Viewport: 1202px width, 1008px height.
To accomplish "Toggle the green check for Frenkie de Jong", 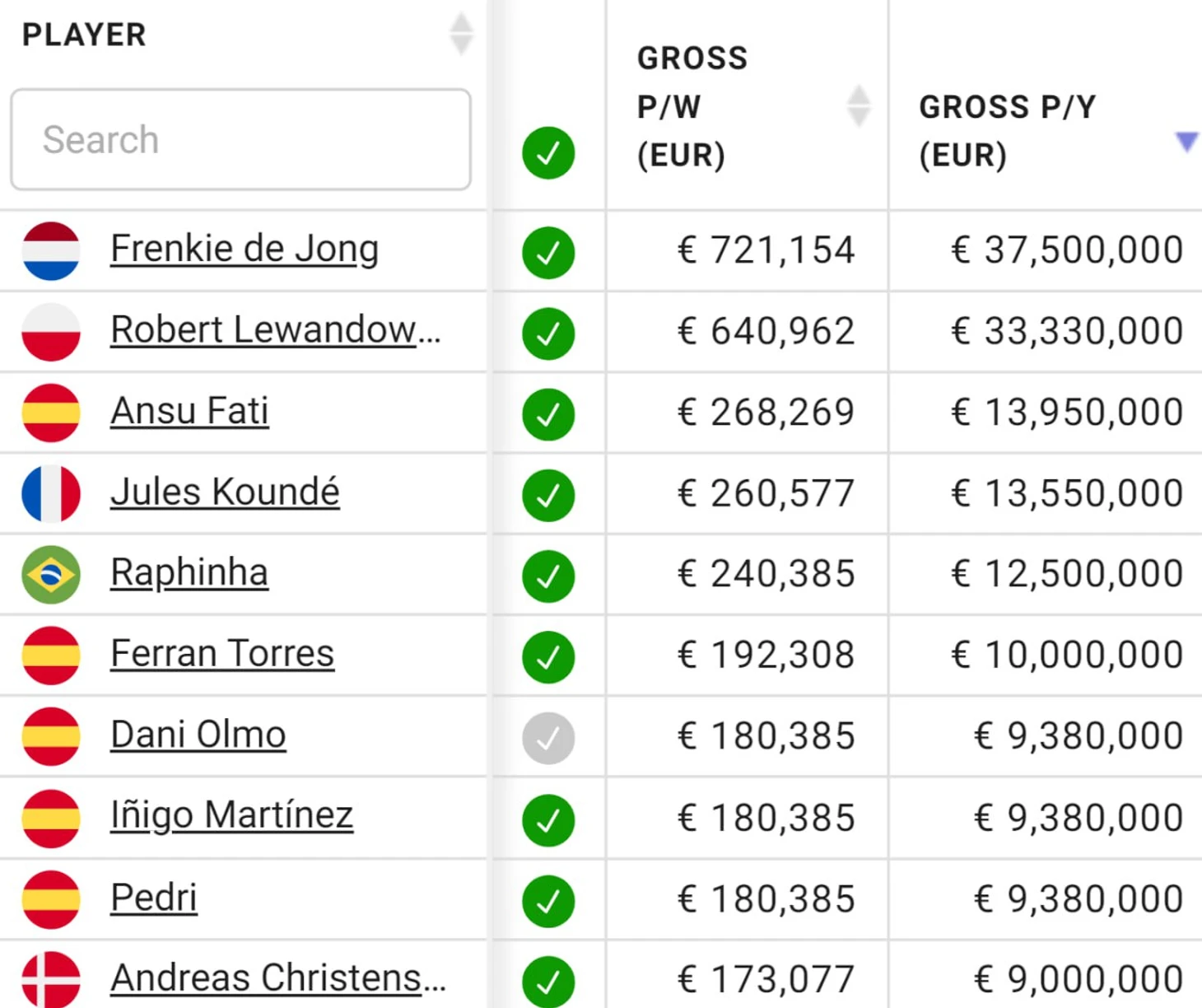I will (548, 252).
